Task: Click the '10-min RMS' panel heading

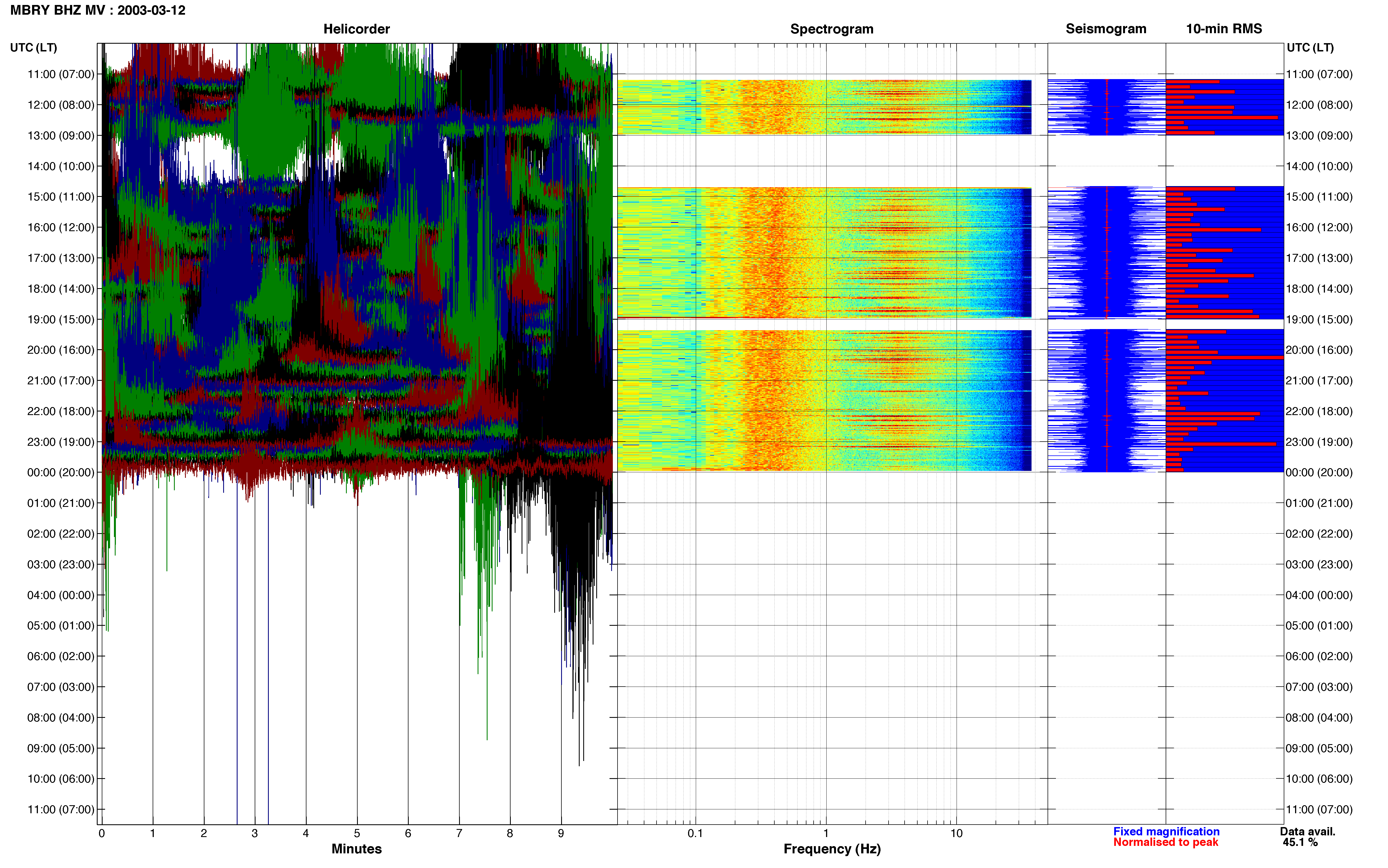Action: click(1224, 29)
